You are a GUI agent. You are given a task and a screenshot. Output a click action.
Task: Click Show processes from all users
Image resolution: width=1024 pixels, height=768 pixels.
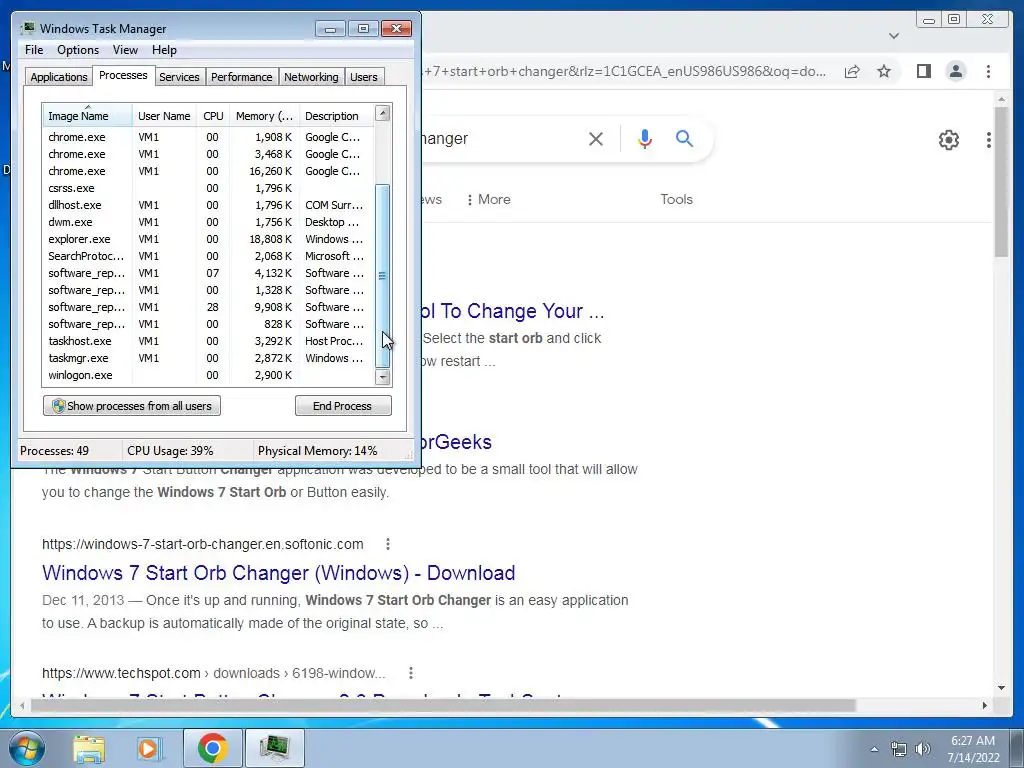132,406
